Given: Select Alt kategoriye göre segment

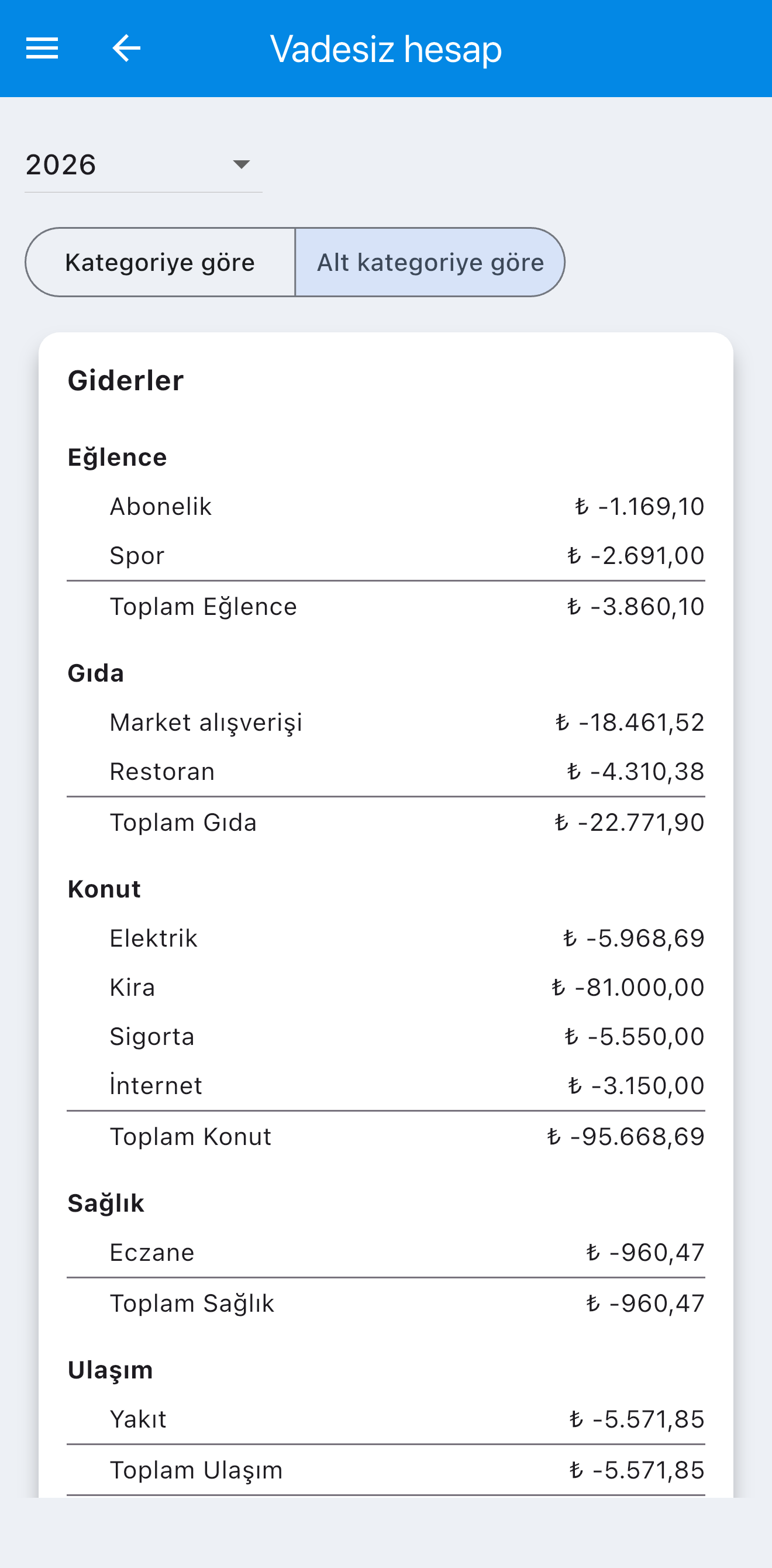Looking at the screenshot, I should (x=430, y=262).
